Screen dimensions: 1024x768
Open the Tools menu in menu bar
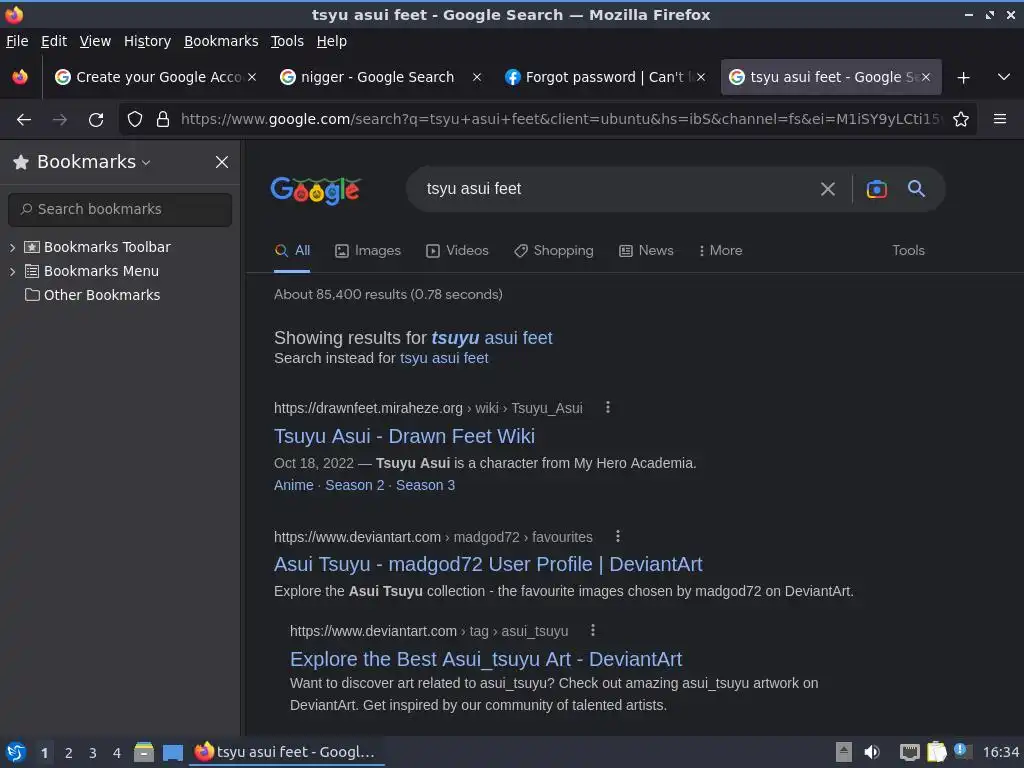pos(287,41)
